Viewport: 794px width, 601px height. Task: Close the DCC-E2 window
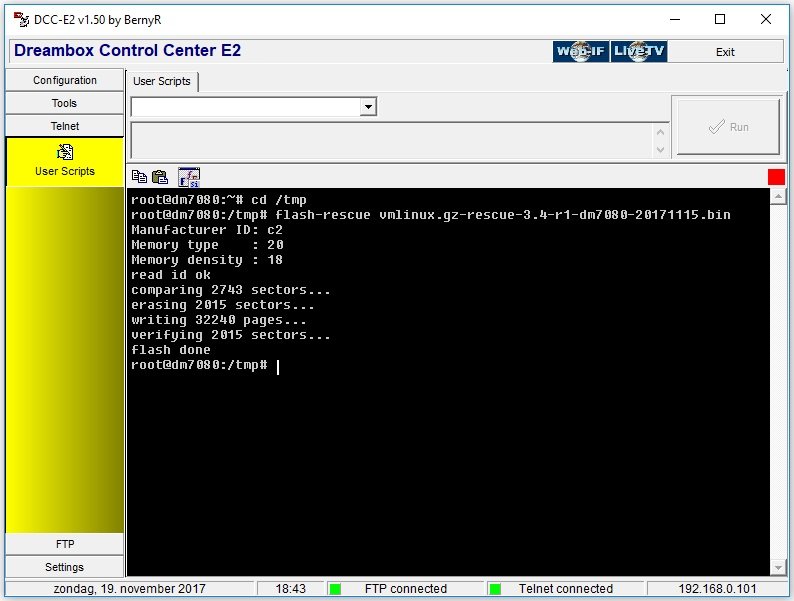pos(766,20)
